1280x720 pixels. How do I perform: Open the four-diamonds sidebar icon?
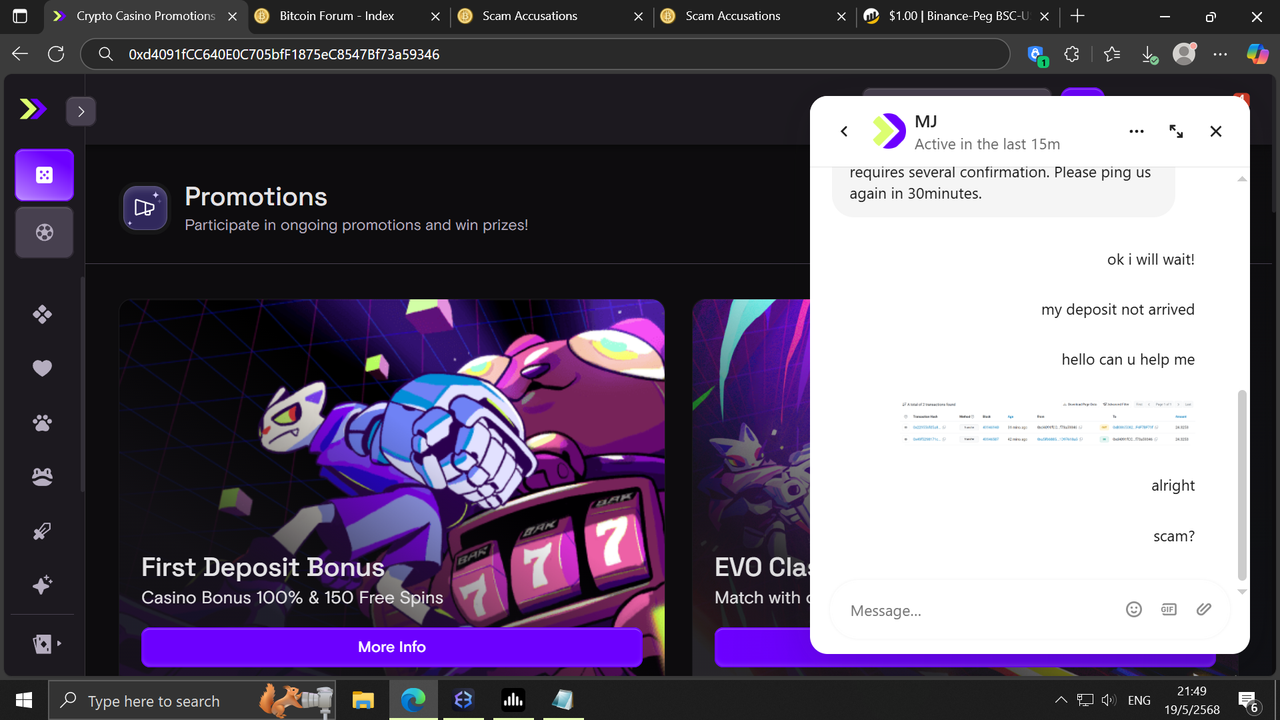42,314
